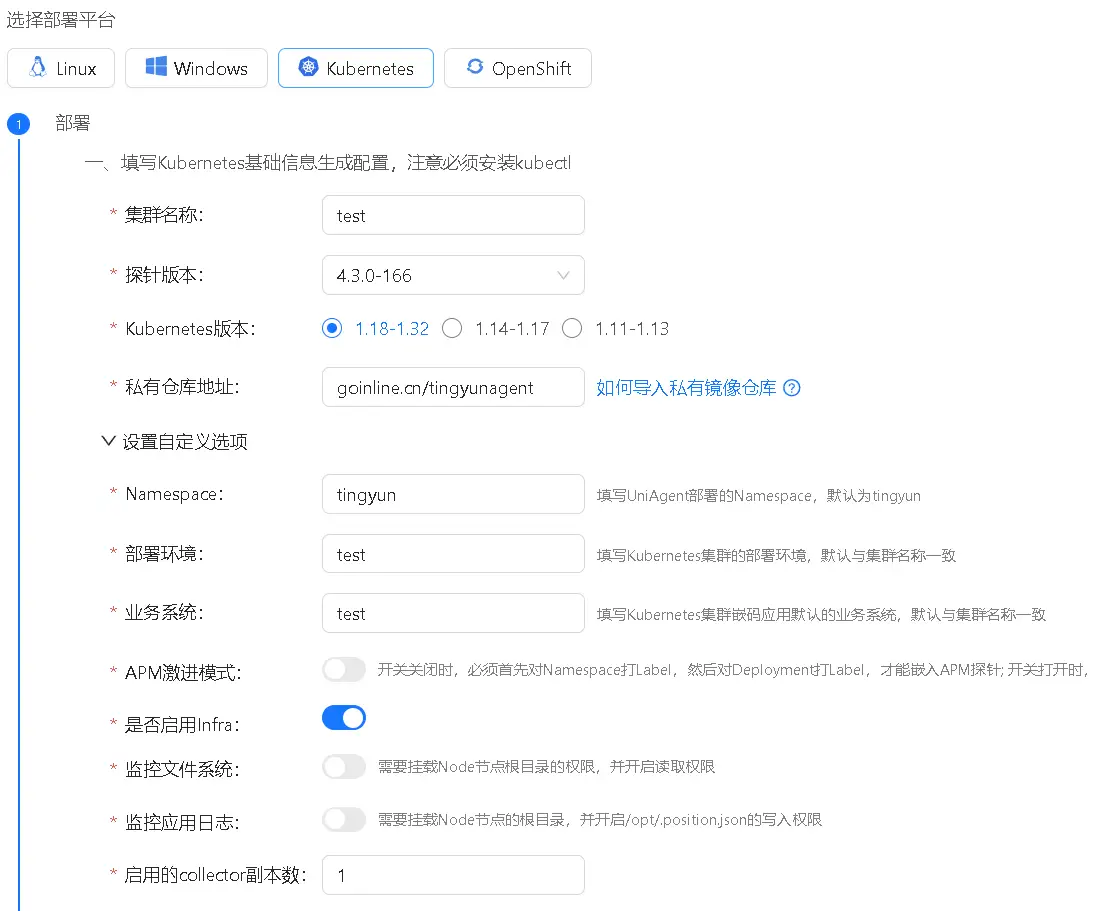The width and height of the screenshot is (1096, 911).
Task: Disable the 是否启用Infra toggle
Action: [344, 717]
